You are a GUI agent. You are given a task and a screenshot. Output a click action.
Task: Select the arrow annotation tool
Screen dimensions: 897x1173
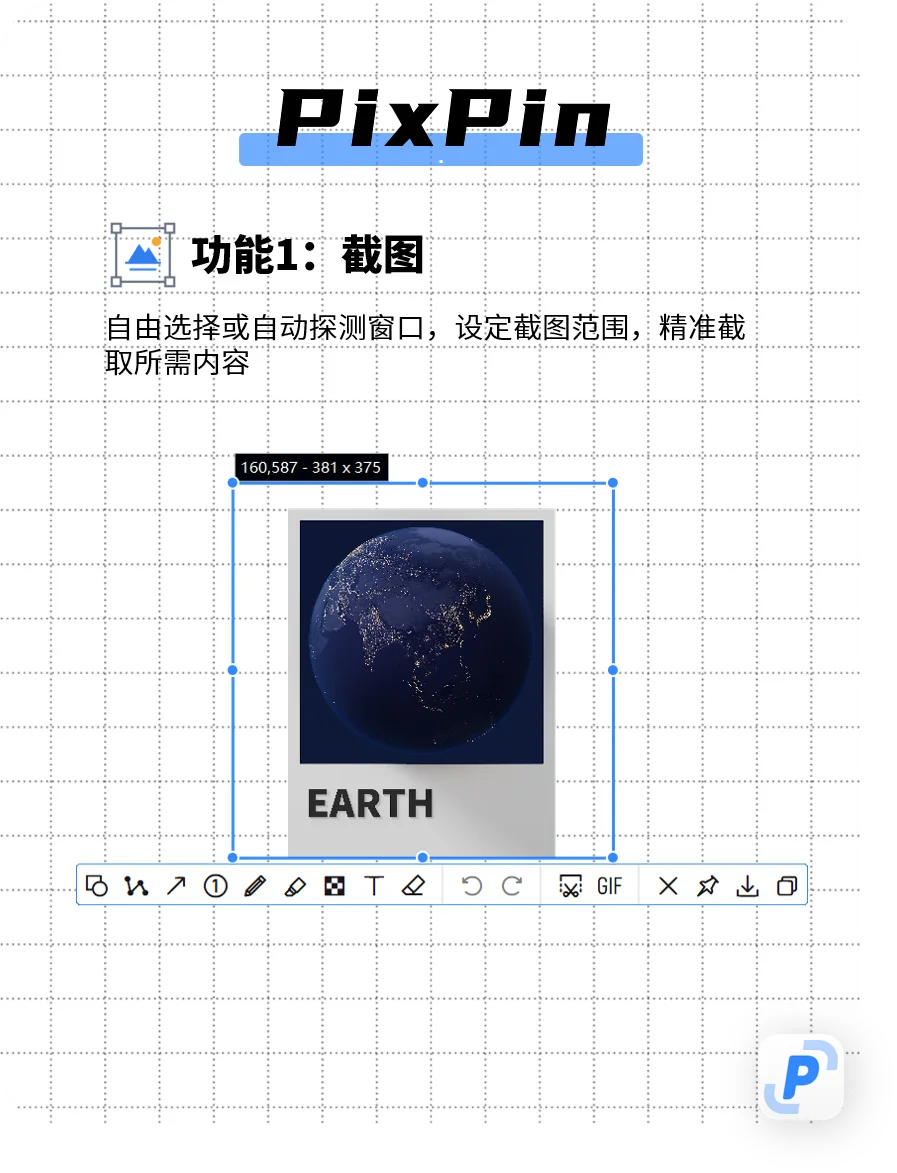(177, 885)
